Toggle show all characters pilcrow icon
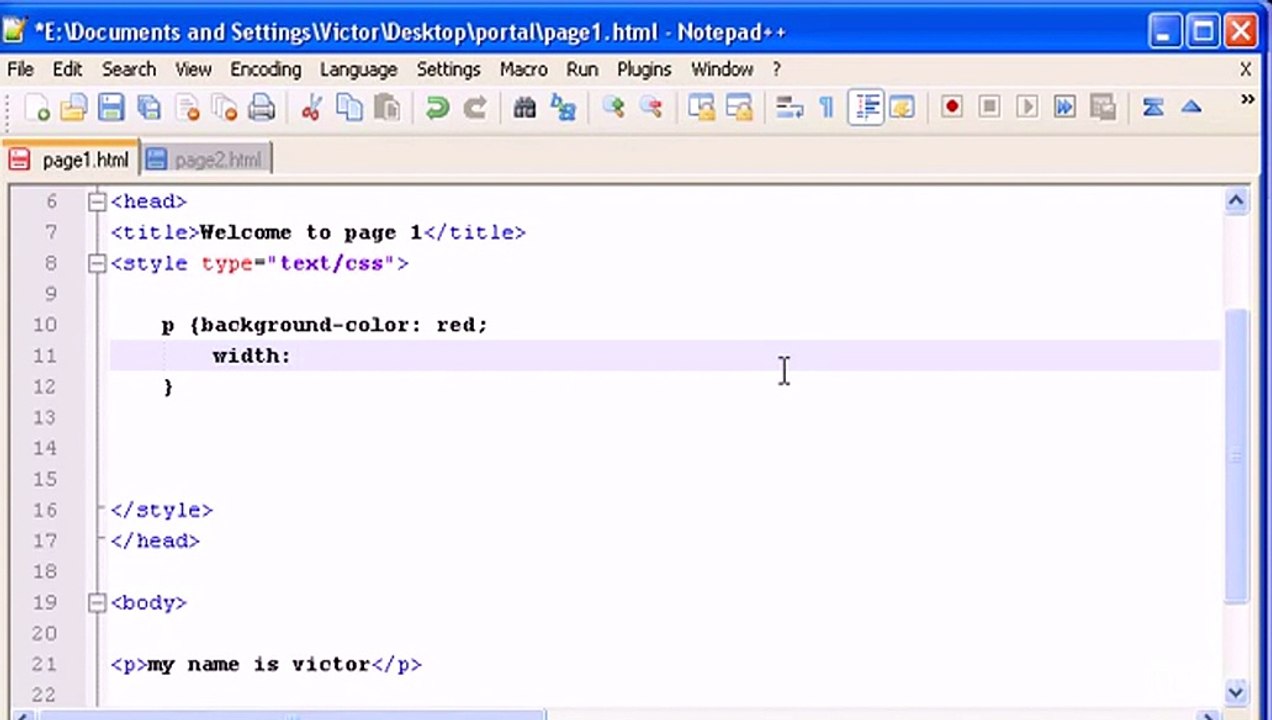Screen dimensions: 1272x720 [826, 108]
